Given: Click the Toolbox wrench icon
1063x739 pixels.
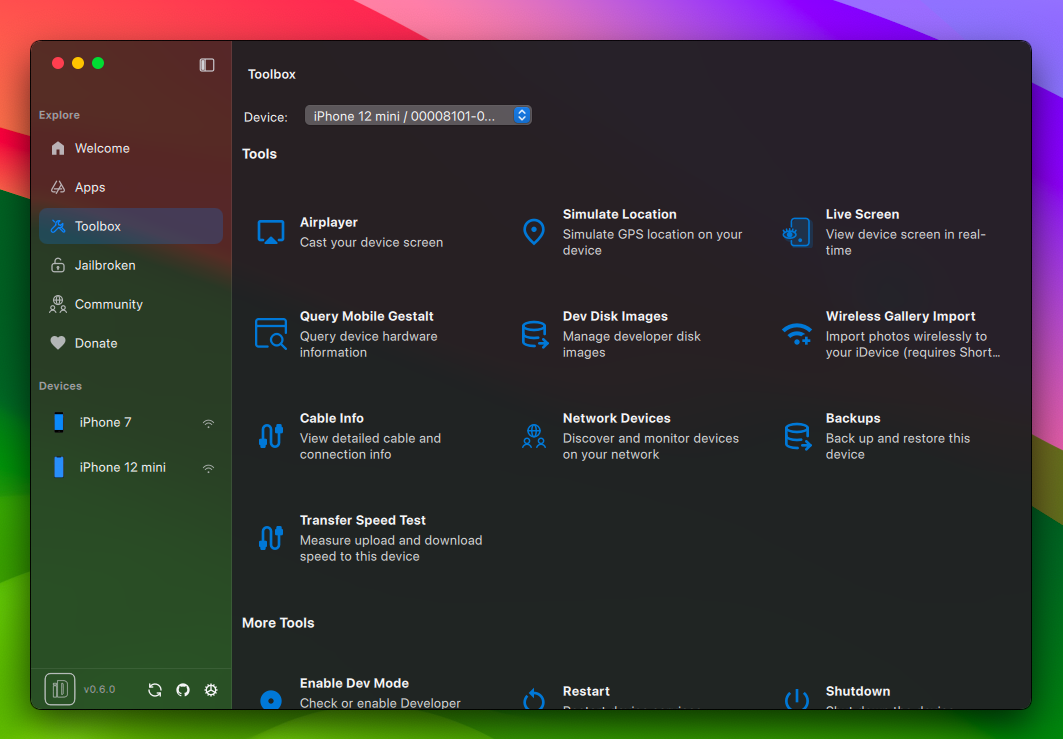Looking at the screenshot, I should click(x=58, y=226).
